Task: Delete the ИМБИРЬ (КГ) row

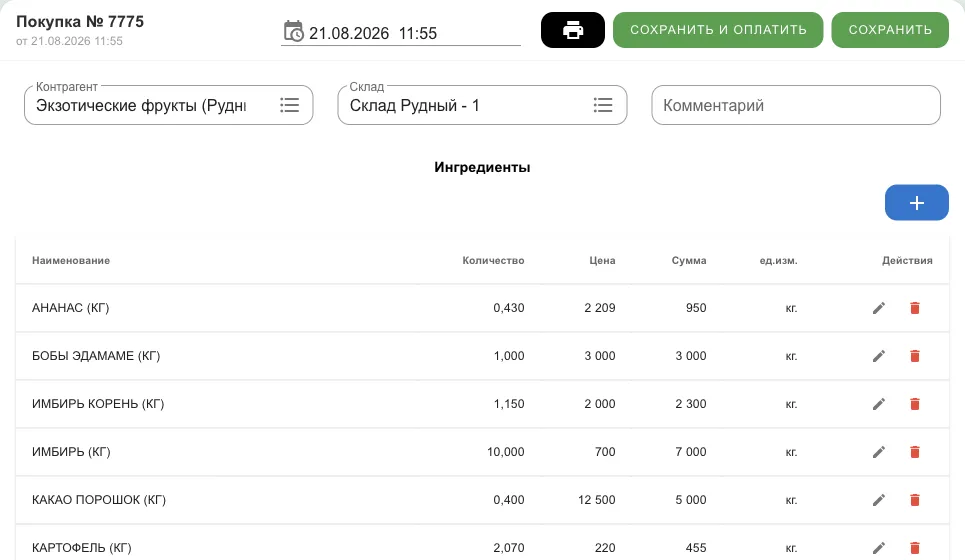Action: click(915, 452)
